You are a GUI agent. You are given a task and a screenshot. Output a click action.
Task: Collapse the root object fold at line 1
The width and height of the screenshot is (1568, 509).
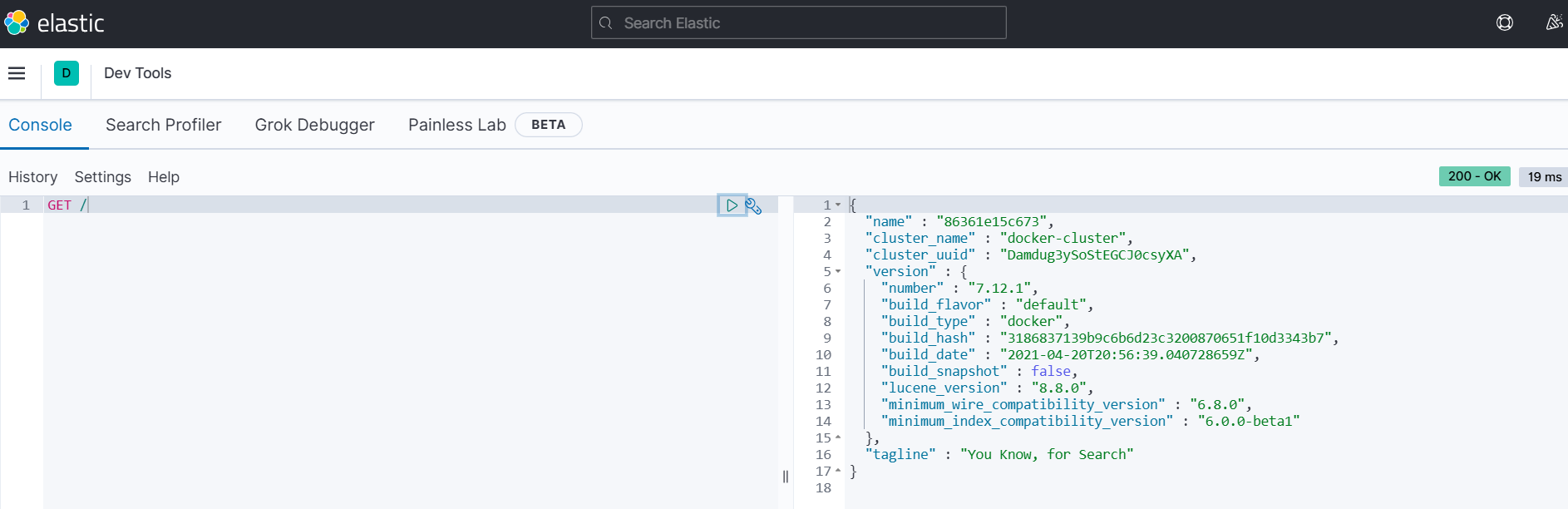tap(838, 205)
